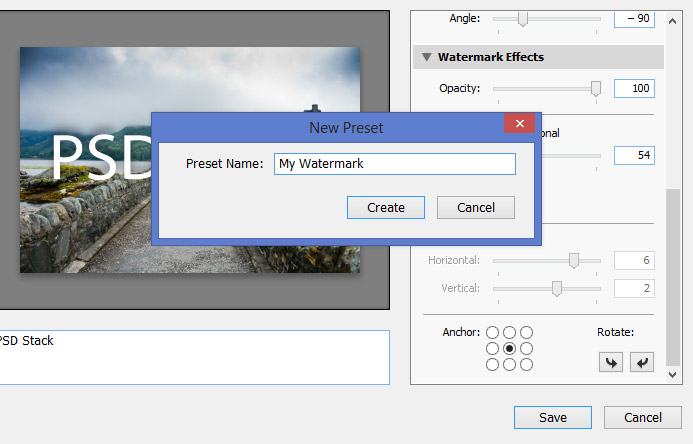Screen dimensions: 693x444
Task: Select the bottom-right anchor point
Action: (x=527, y=365)
